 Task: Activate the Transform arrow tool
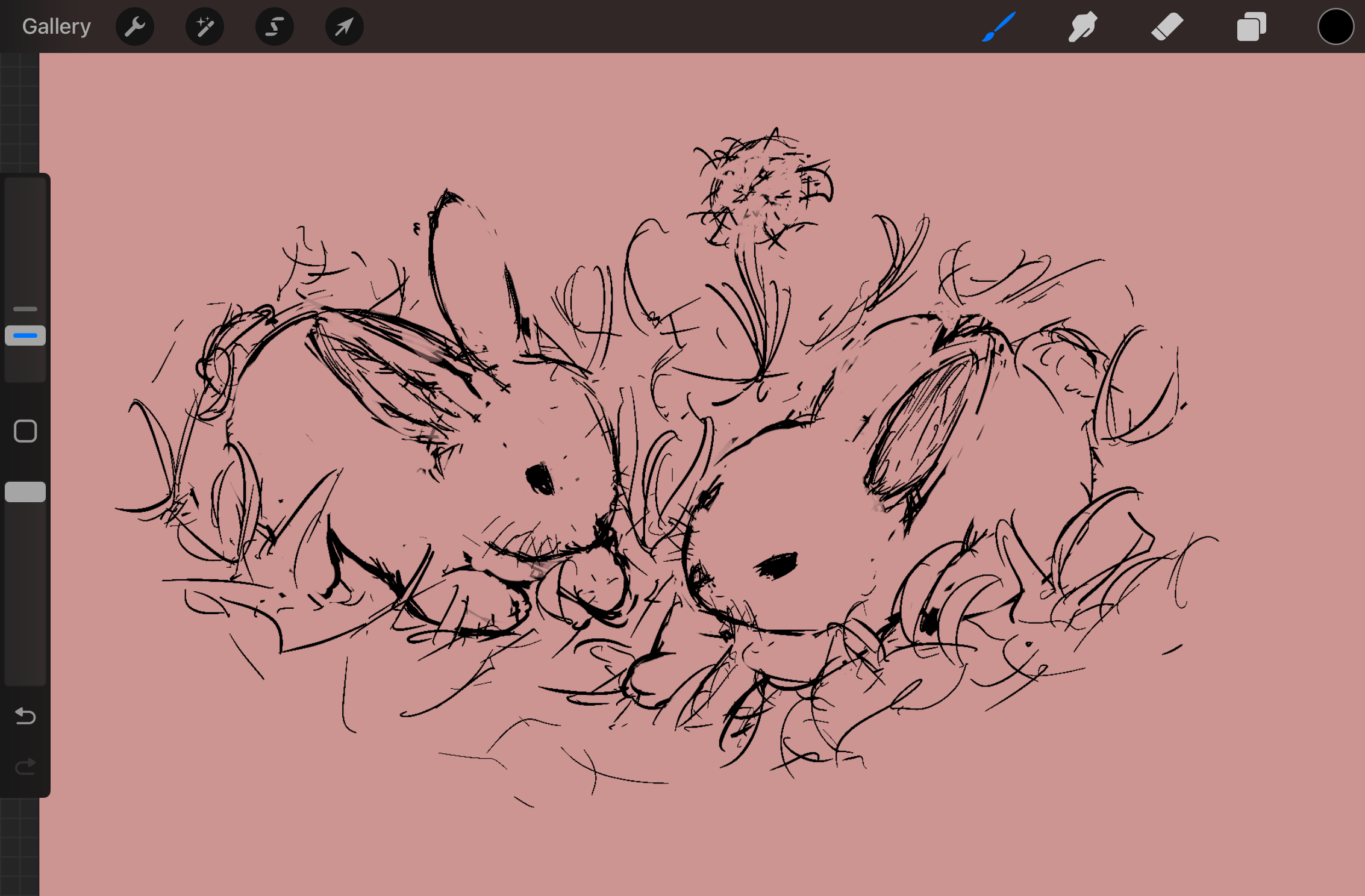tap(344, 26)
